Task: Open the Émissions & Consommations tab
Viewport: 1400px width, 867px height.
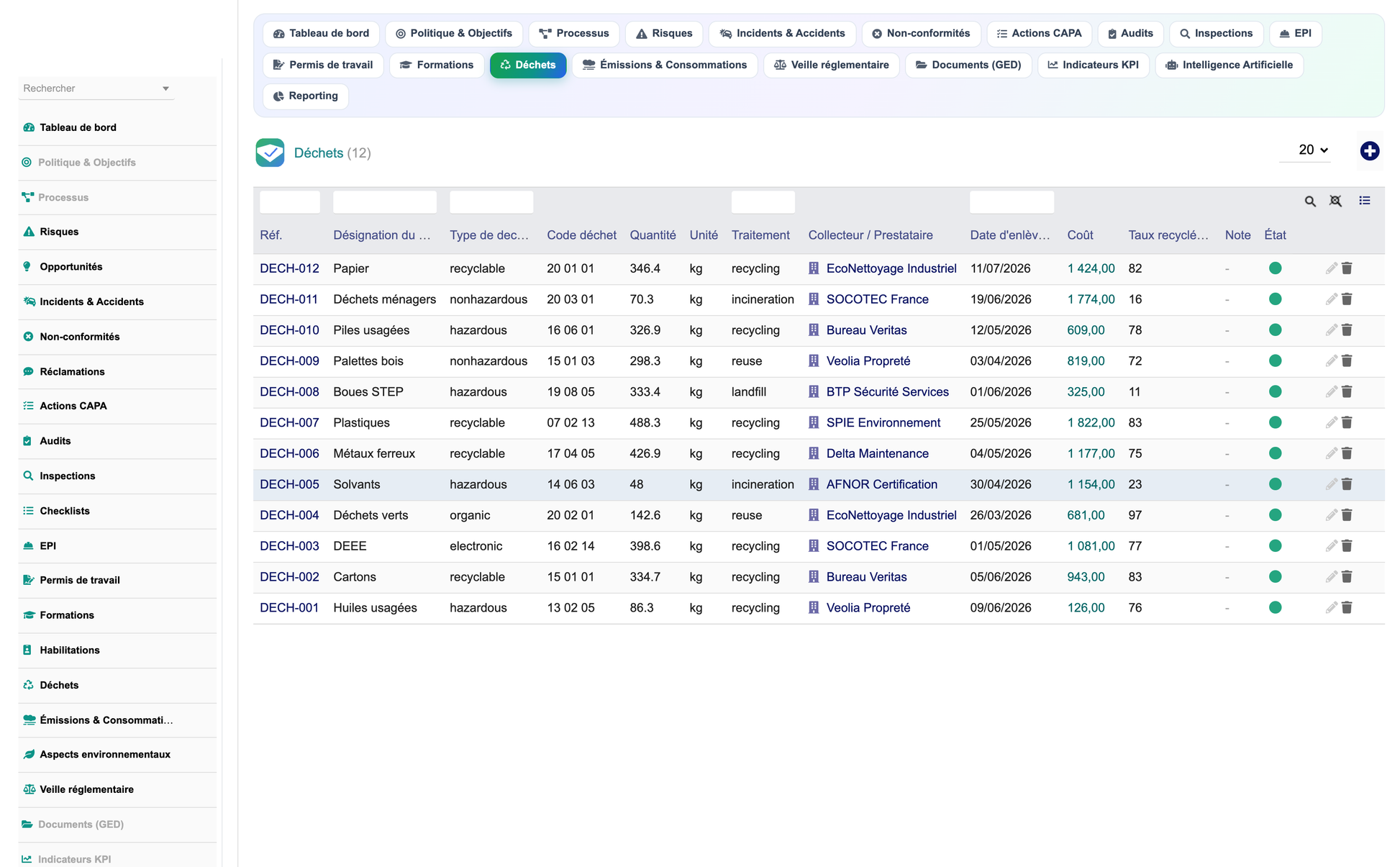Action: coord(665,65)
